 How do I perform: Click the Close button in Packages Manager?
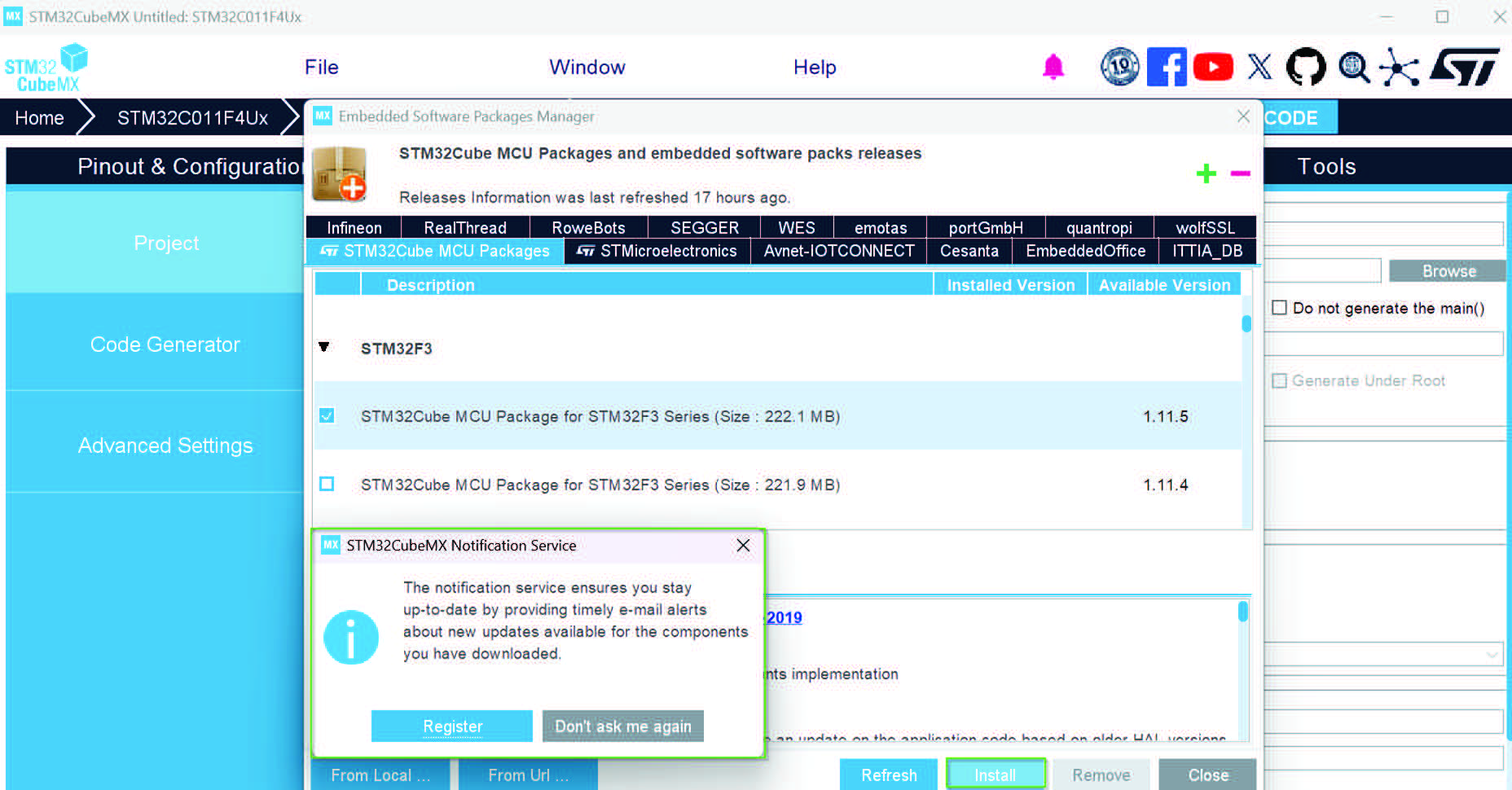click(1208, 775)
